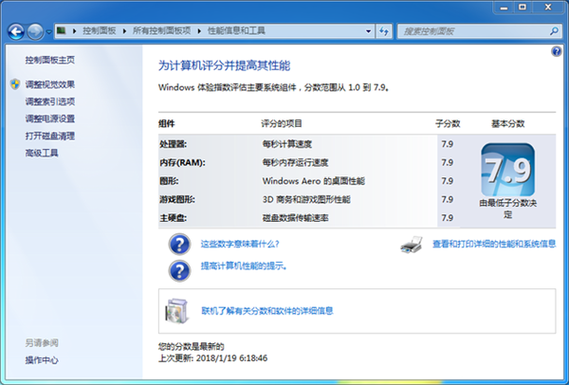Click the magnifier search icon
Viewport: 569px width, 385px height.
[554, 32]
